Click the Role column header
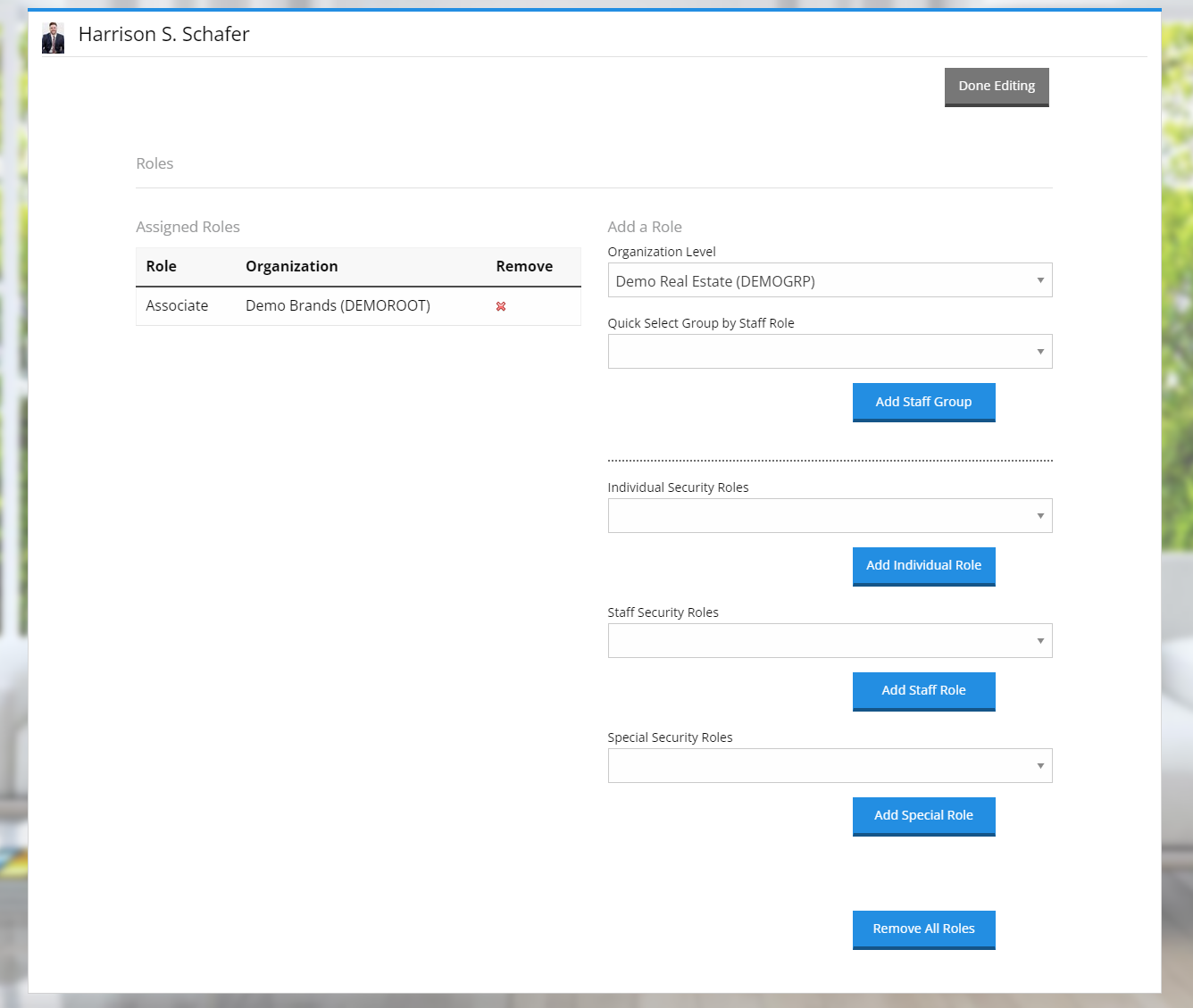The width and height of the screenshot is (1193, 1008). tap(162, 266)
